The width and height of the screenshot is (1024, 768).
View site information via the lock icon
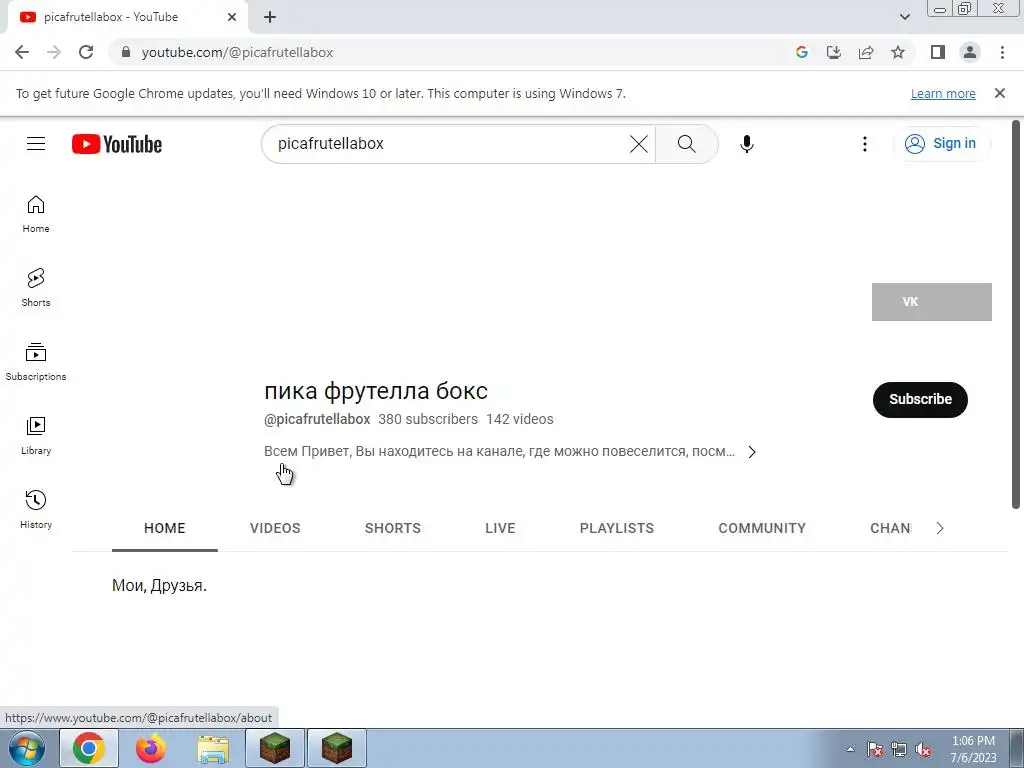click(126, 52)
